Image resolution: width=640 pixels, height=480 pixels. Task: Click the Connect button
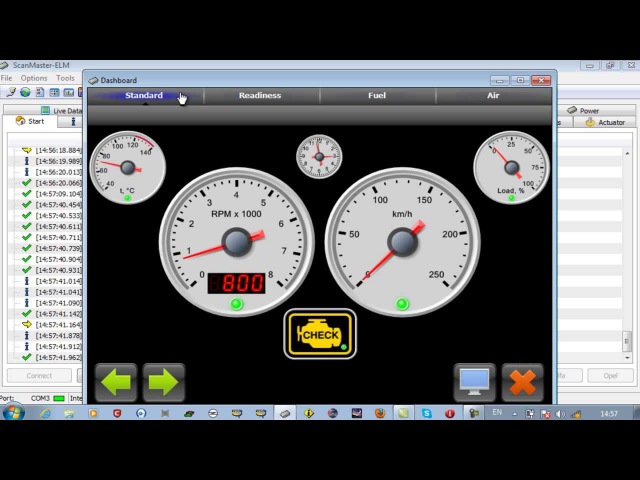coord(39,376)
